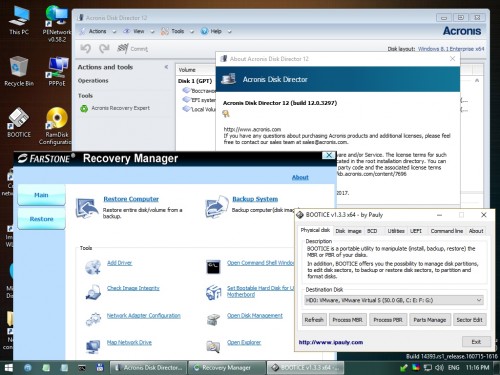Click the Set Bootable Hard Disk icon
The height and width of the screenshot is (375, 500).
coord(213,292)
